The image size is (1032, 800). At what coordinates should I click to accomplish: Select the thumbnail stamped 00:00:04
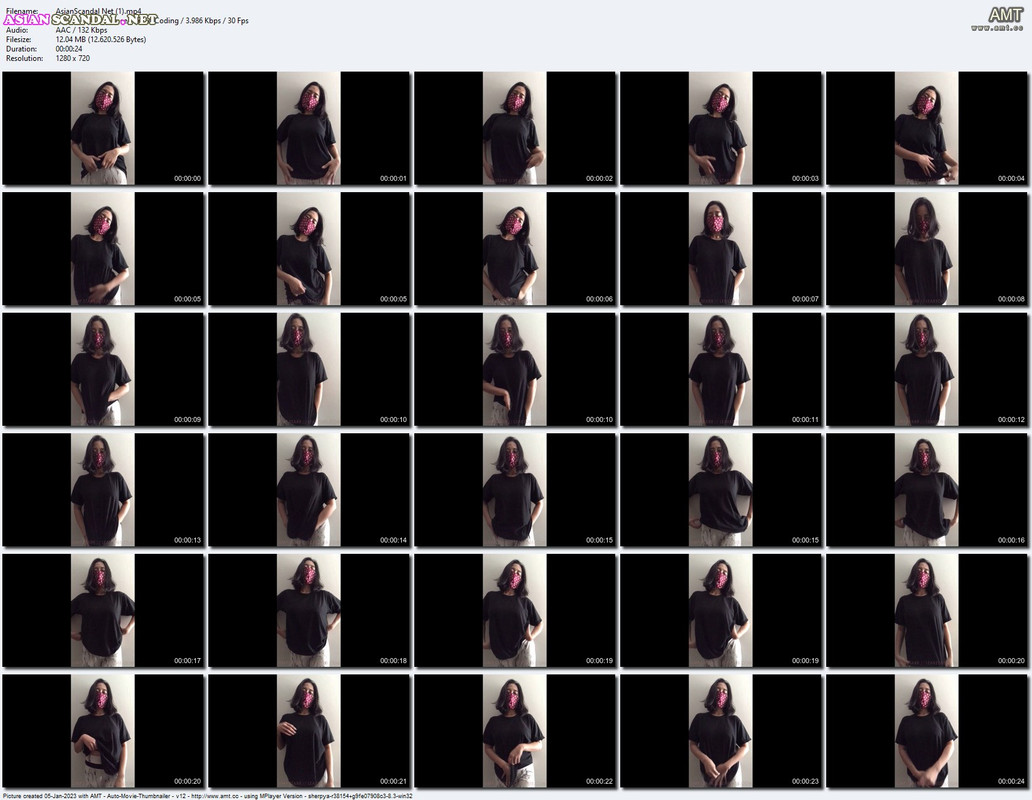(927, 128)
